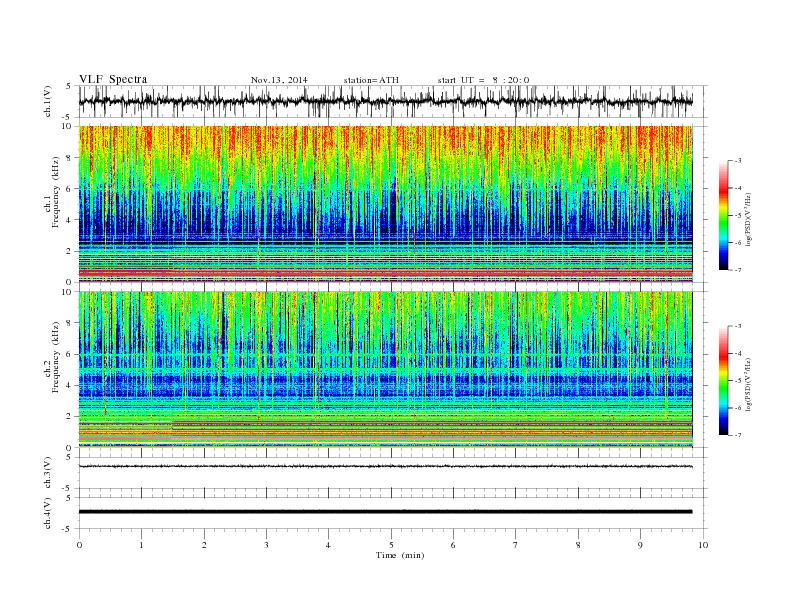Click the ch.1 spectrogram panel
Image resolution: width=792 pixels, height=612 pixels.
pos(386,204)
